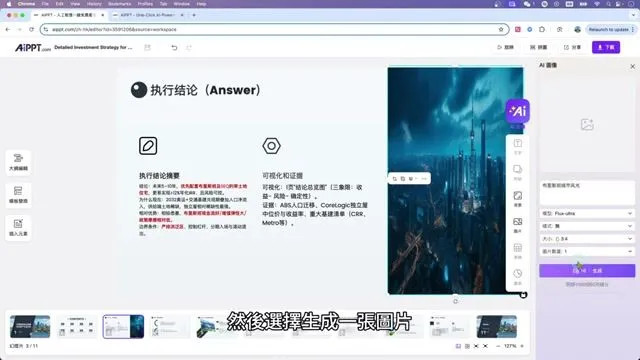Switch to the first AiPPT browser tab
The height and width of the screenshot is (360, 640).
(x=68, y=15)
